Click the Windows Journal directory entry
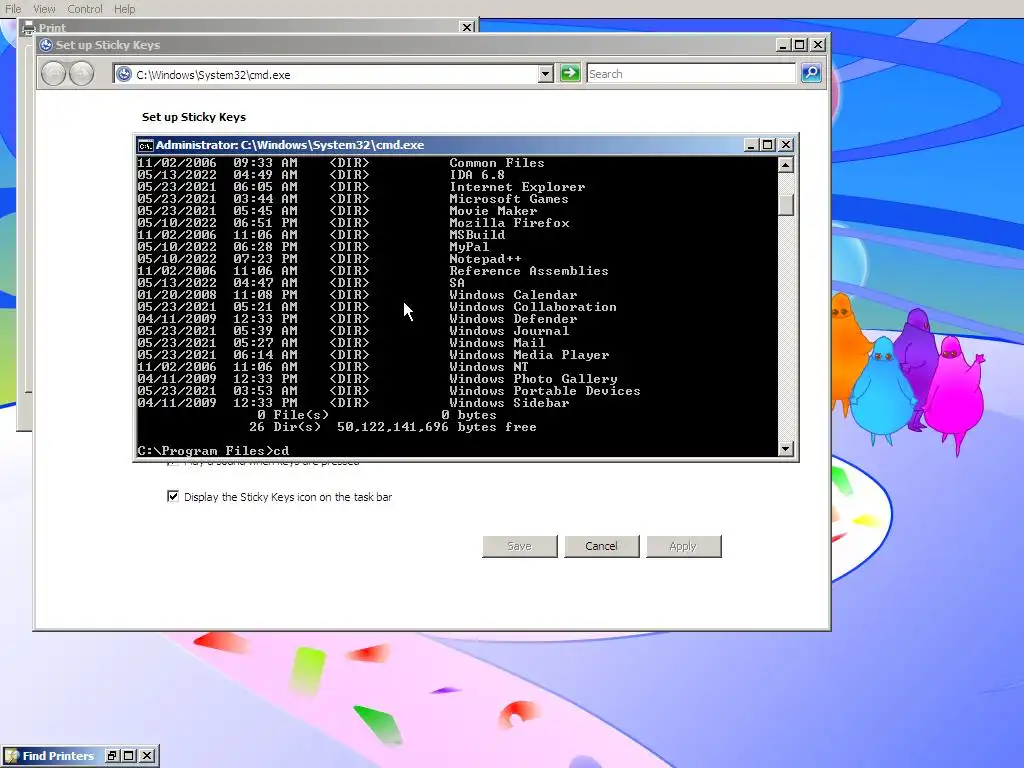 [509, 330]
